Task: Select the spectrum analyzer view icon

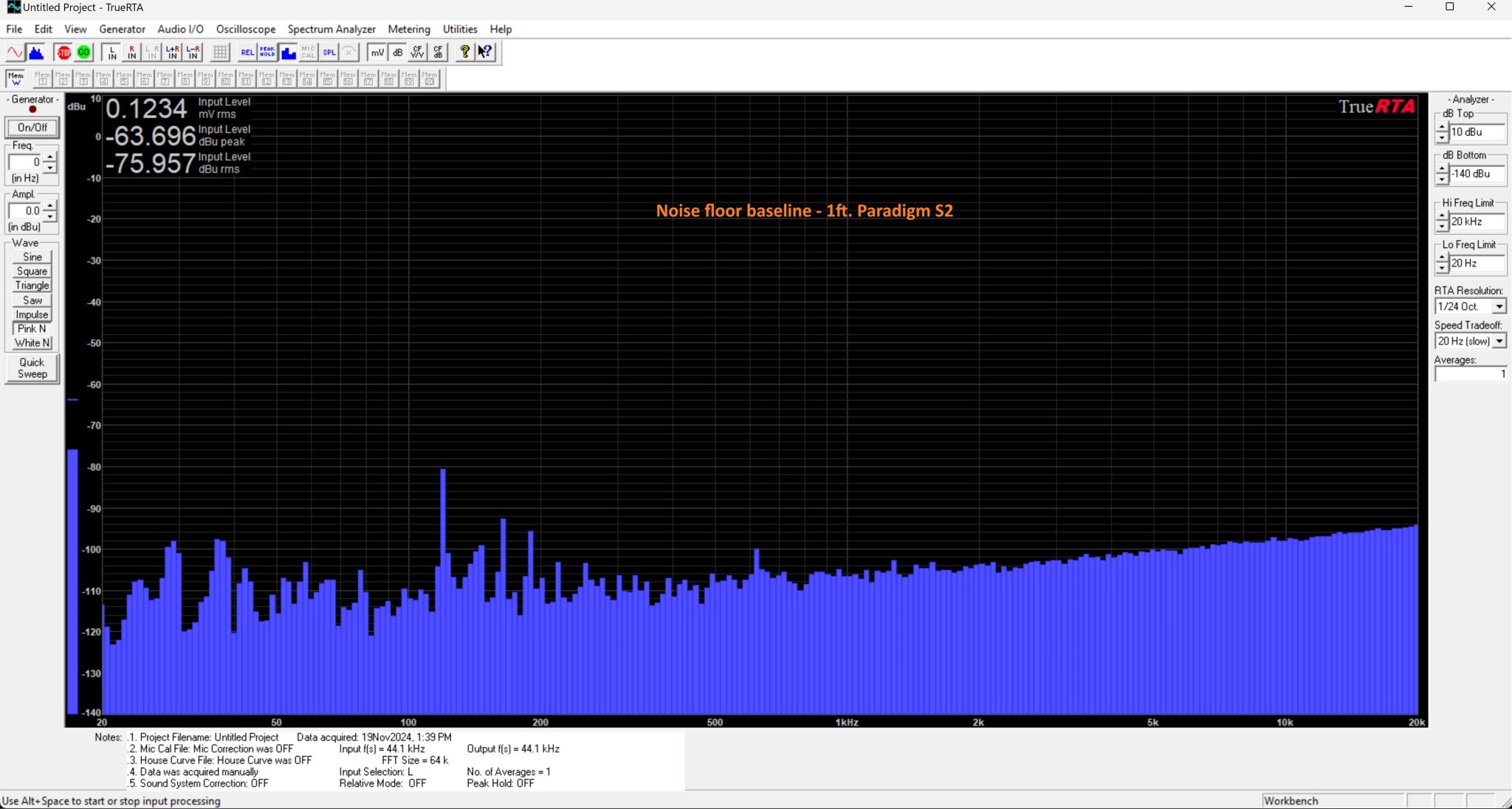Action: (x=35, y=52)
